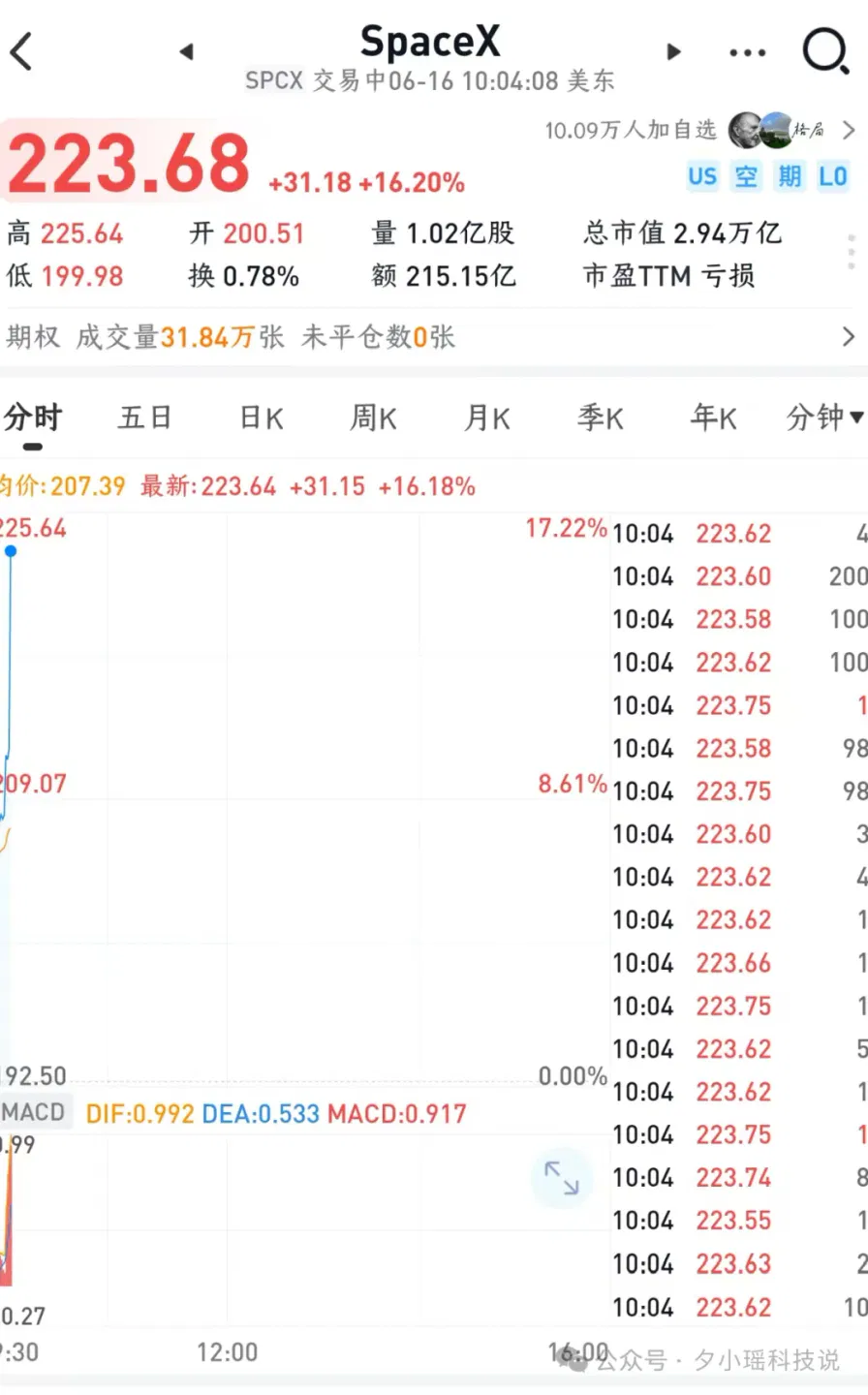Tap the 未平仓数0张 open interest
This screenshot has height=1395, width=868.
[378, 337]
